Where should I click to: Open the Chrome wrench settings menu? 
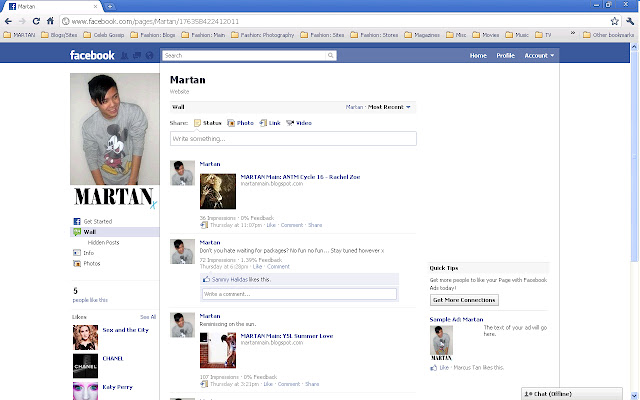pyautogui.click(x=630, y=21)
